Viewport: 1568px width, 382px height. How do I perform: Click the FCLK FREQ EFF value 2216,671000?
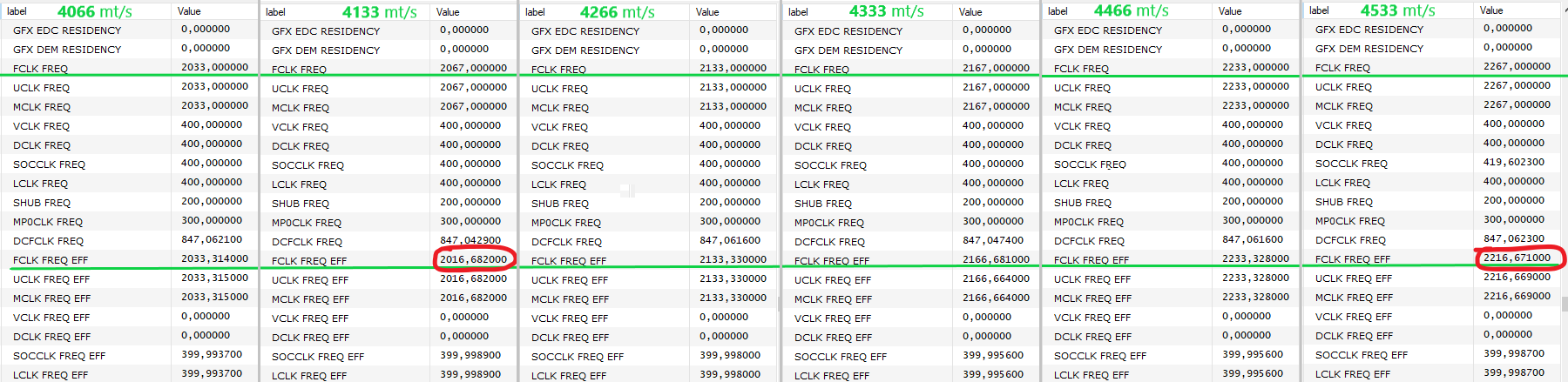pos(1517,258)
